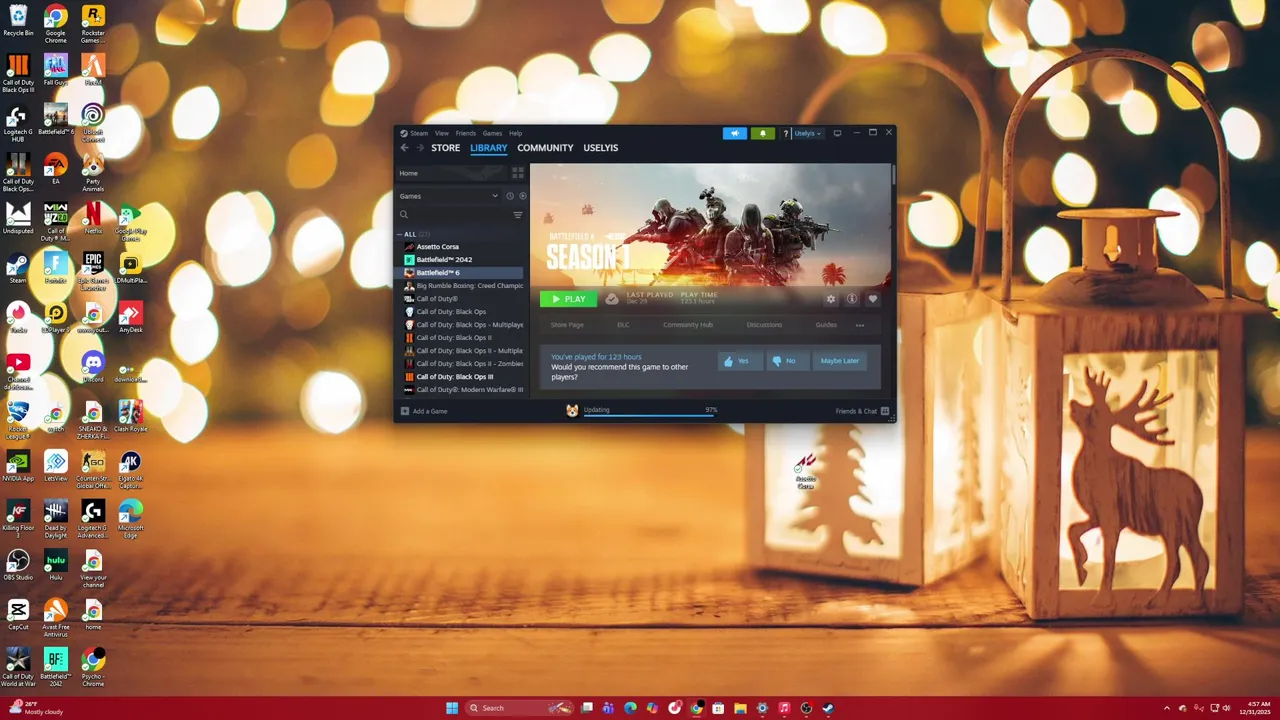Open the Windows Start button
Viewport: 1280px width, 720px height.
tap(452, 708)
